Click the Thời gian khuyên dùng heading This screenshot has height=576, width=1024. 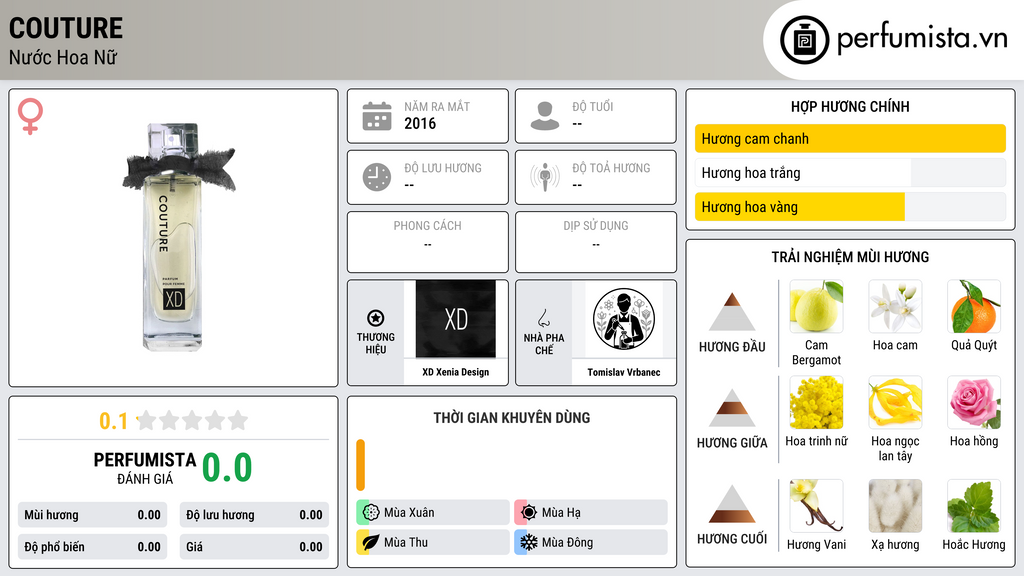(512, 417)
